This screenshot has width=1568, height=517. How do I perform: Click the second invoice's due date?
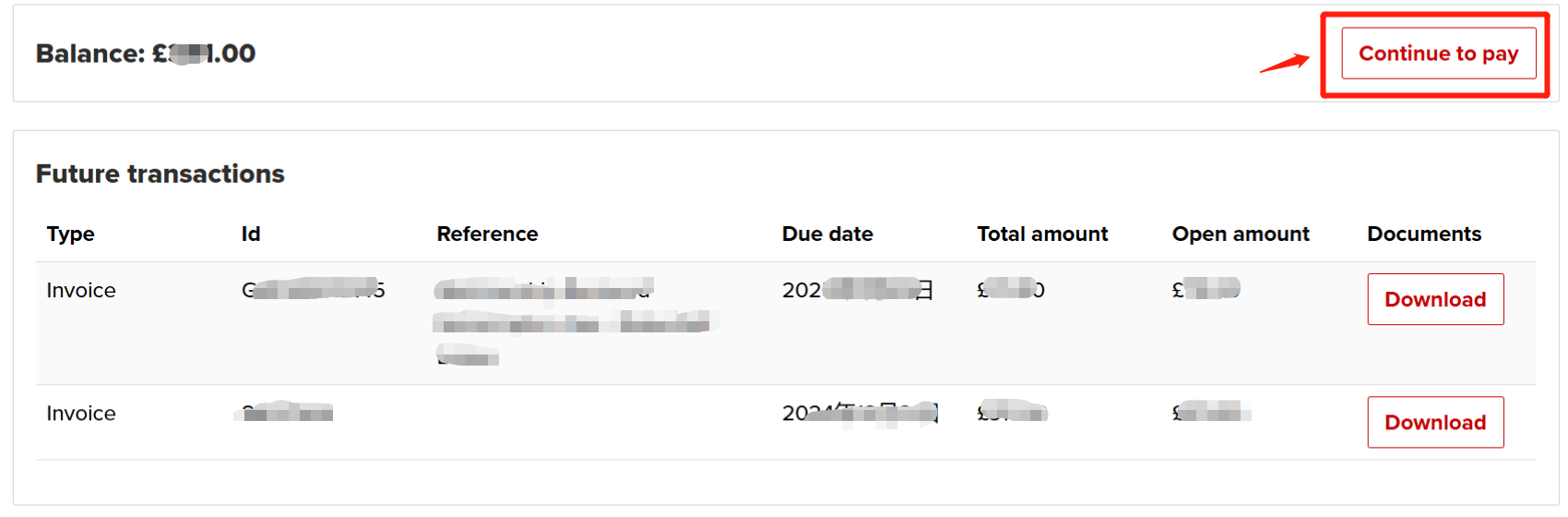click(x=860, y=413)
